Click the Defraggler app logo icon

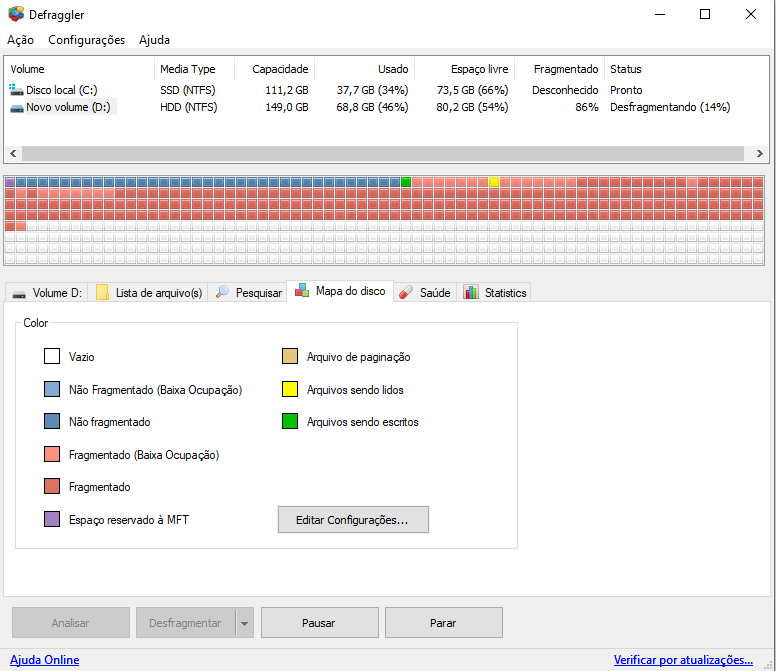[x=16, y=14]
